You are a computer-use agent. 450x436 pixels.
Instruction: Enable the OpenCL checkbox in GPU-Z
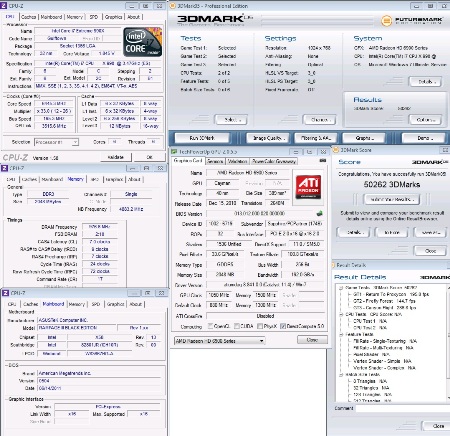point(210,326)
